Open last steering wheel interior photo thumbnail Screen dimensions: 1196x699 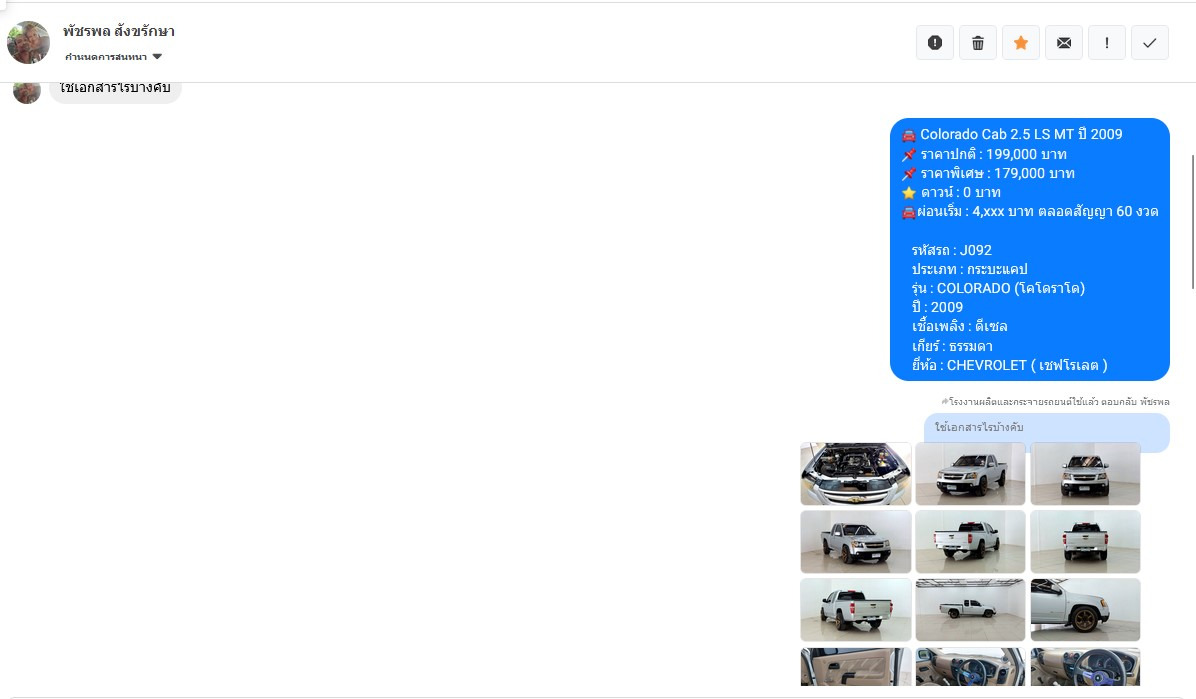point(1085,666)
